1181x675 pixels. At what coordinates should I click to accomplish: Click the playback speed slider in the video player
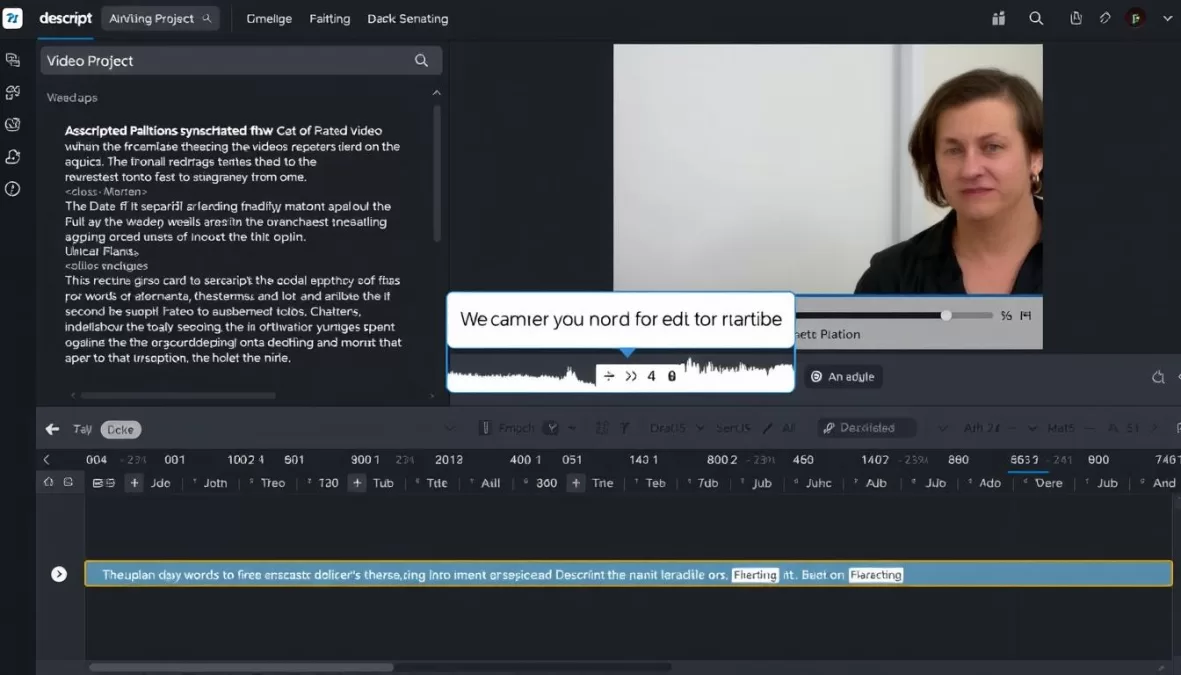(x=945, y=315)
